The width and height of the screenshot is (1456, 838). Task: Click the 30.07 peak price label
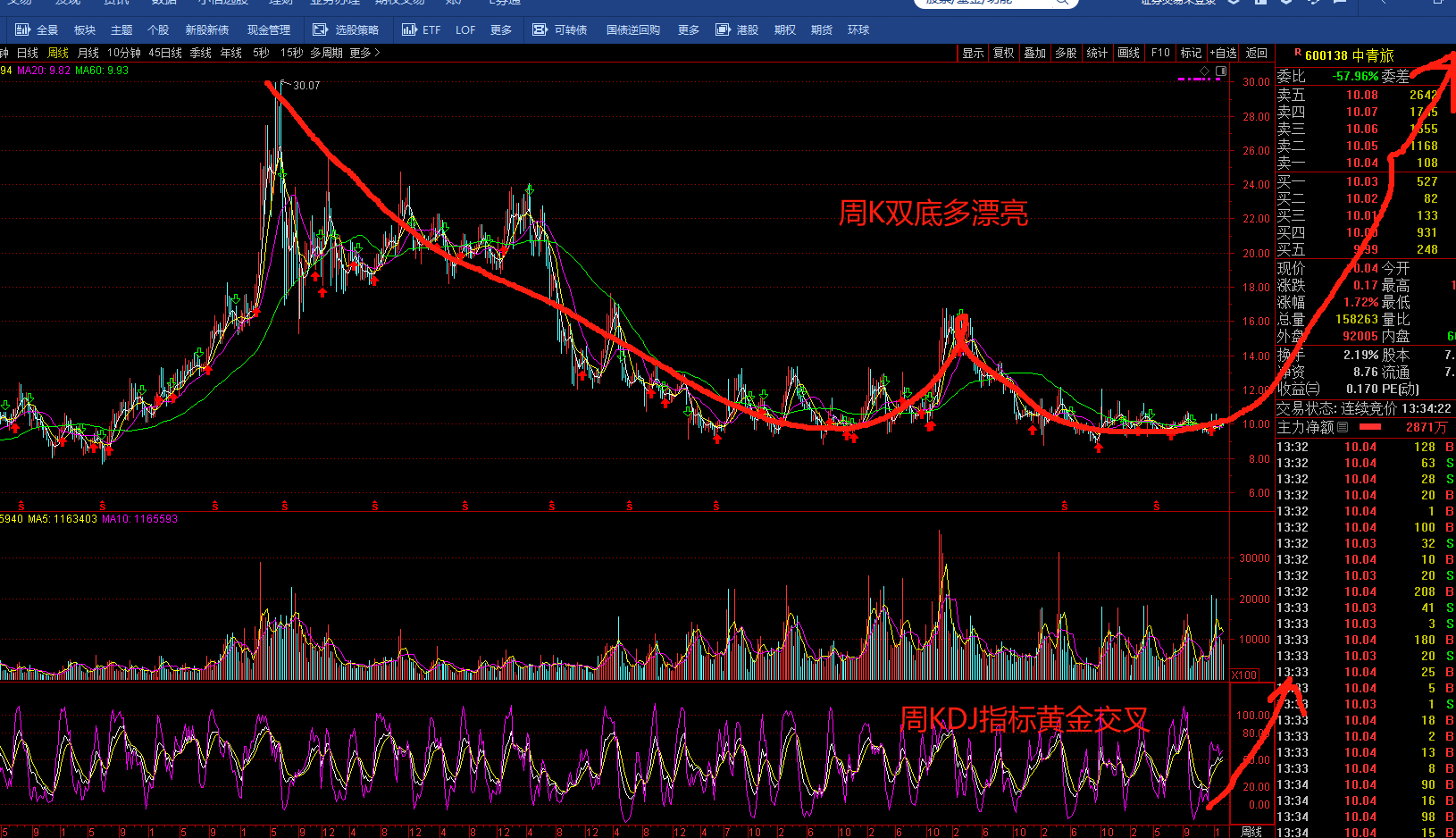[x=306, y=86]
